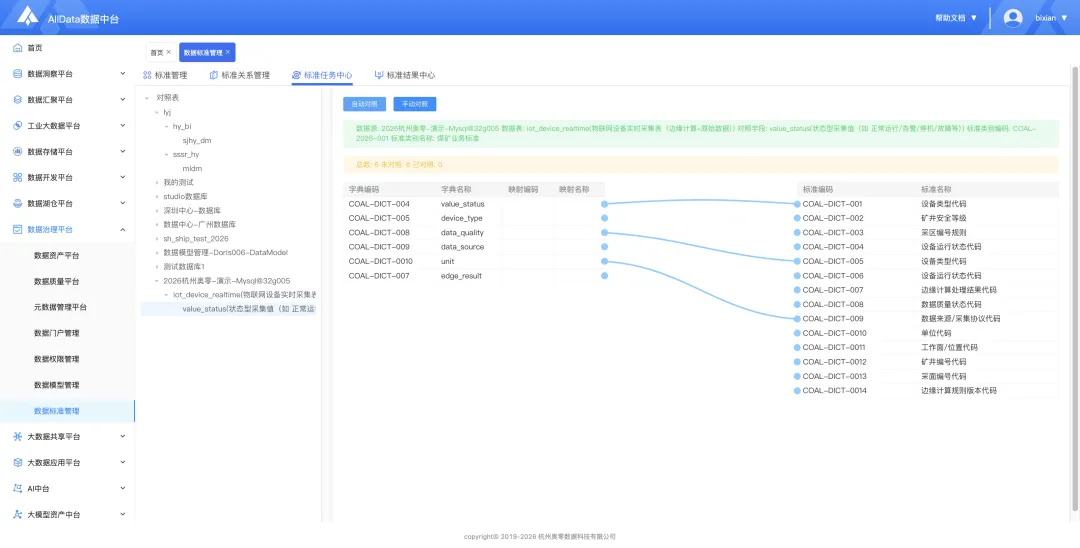Click the user avatar icon
Image resolution: width=1080 pixels, height=548 pixels.
pos(1012,18)
